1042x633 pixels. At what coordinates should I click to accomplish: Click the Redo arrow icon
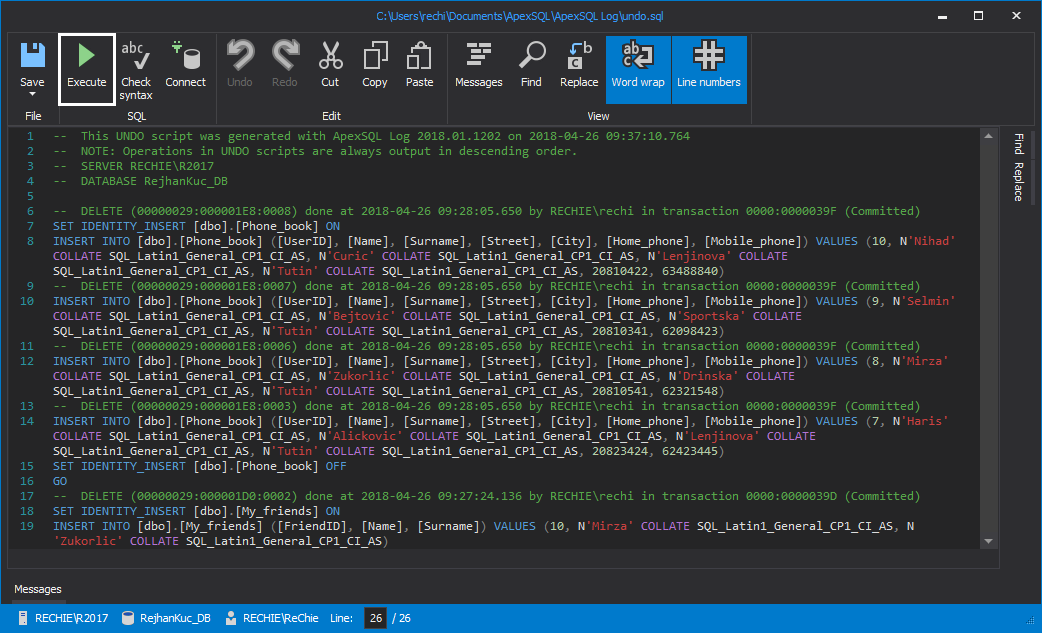[x=285, y=58]
